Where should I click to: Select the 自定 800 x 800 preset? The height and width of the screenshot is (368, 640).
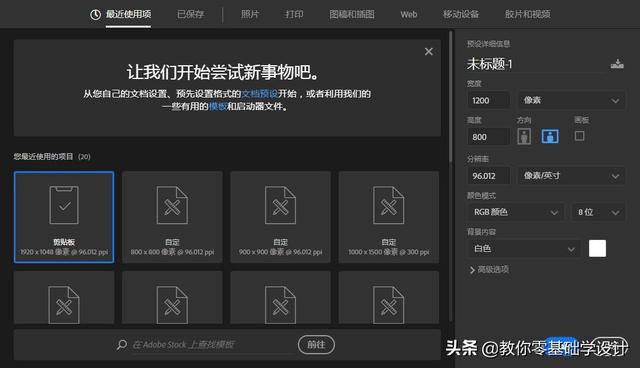(x=172, y=217)
